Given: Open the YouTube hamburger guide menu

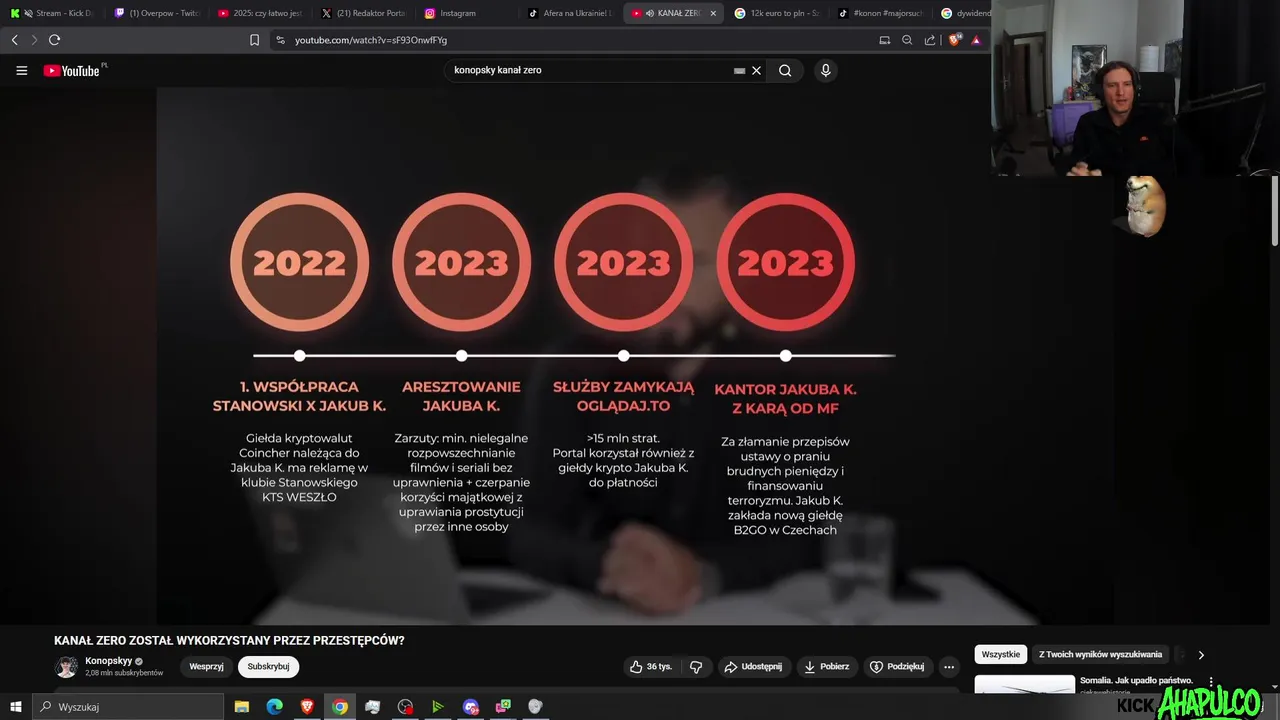Looking at the screenshot, I should 21,71.
